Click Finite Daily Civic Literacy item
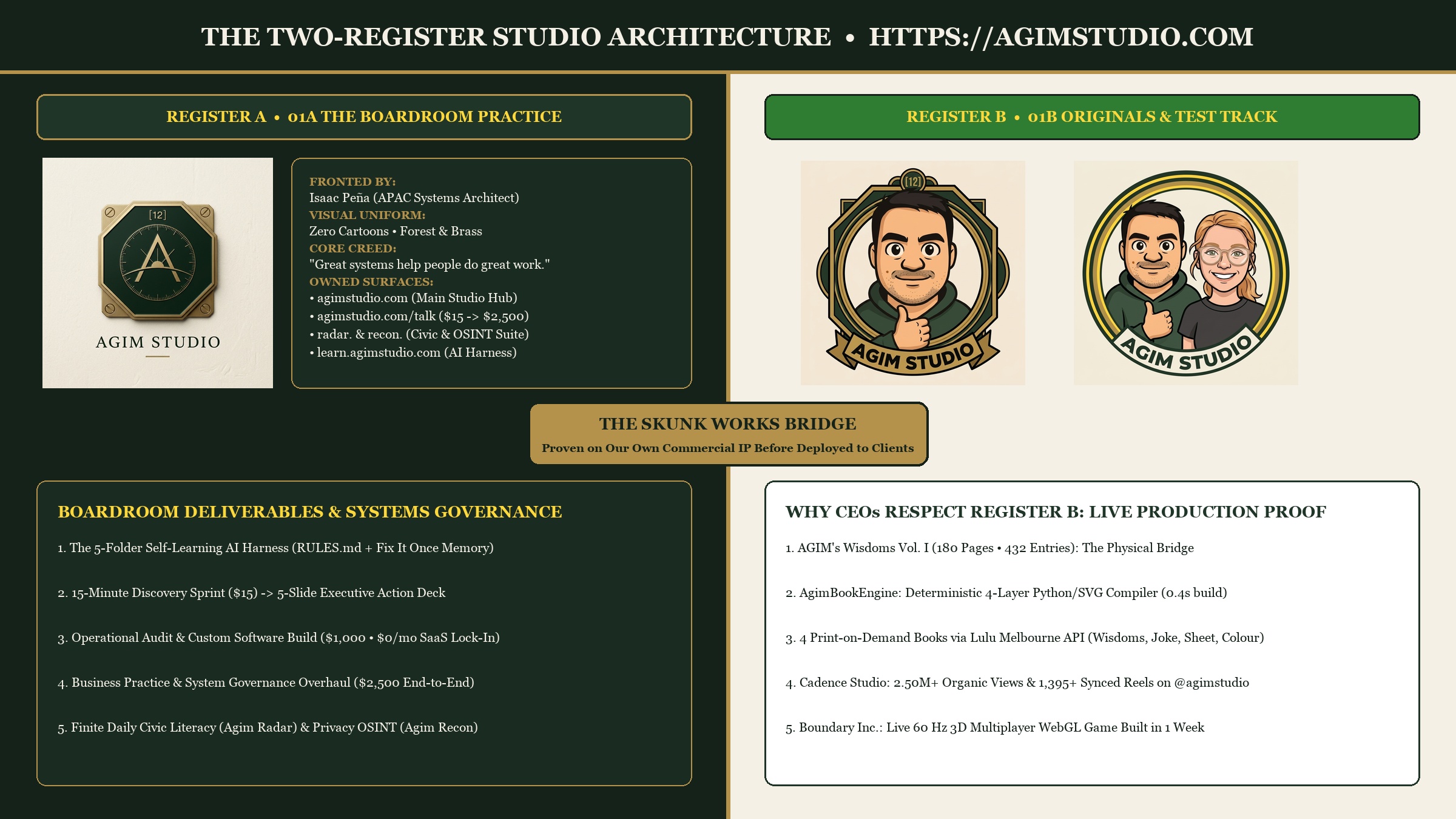The width and height of the screenshot is (1456, 819). [x=268, y=727]
